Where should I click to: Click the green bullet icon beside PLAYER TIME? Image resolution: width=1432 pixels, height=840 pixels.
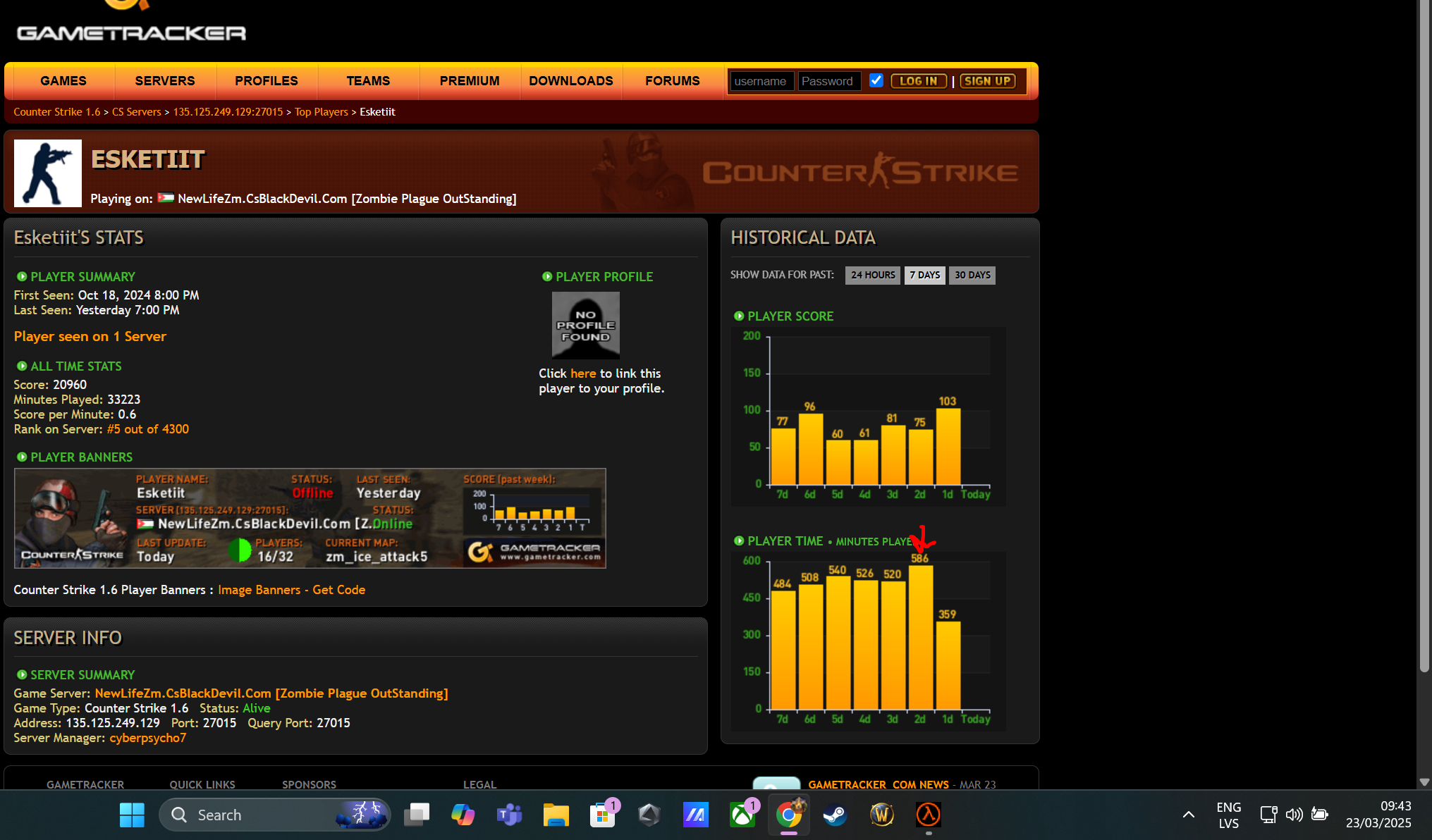tap(739, 541)
